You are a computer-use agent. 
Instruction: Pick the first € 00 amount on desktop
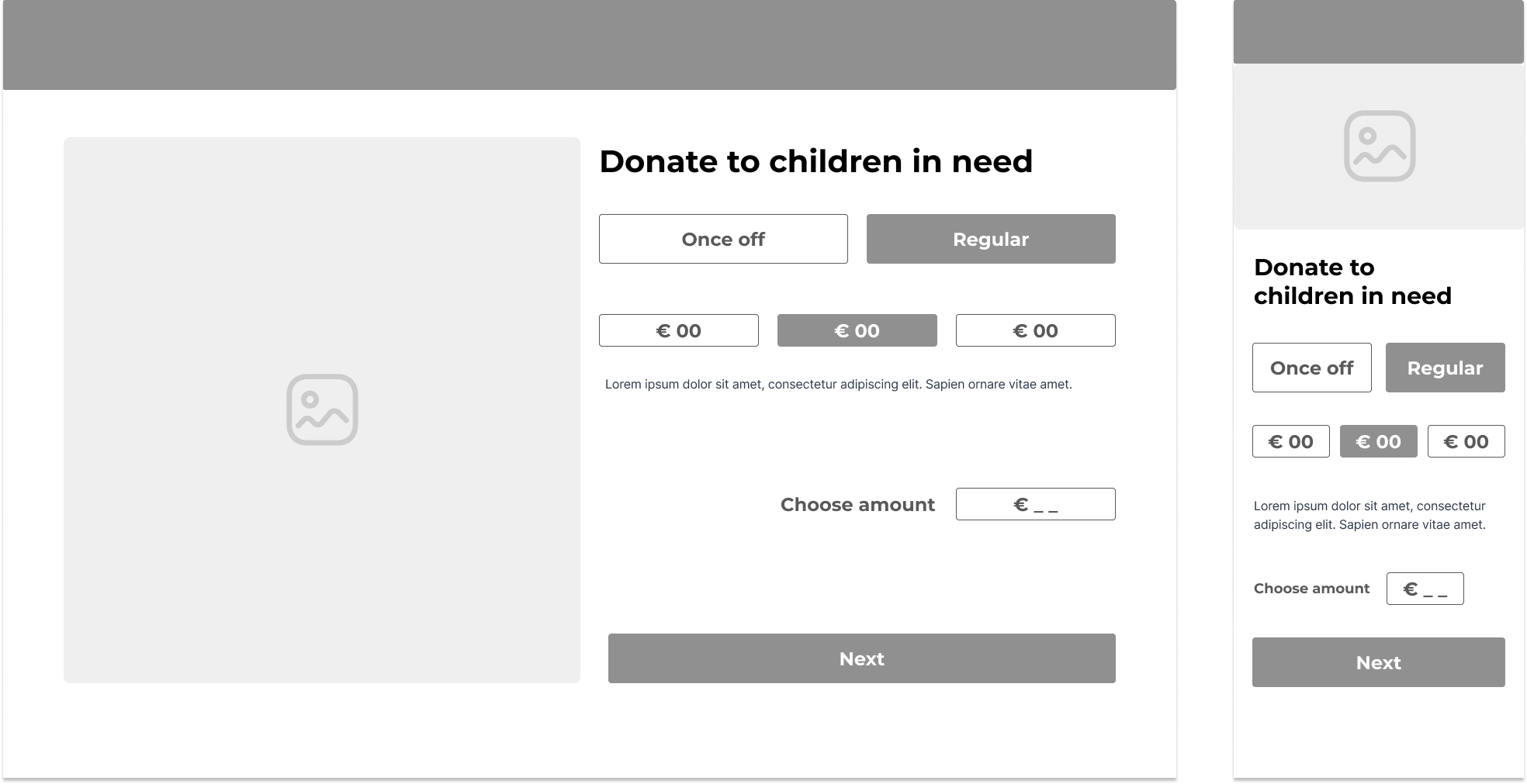click(678, 330)
